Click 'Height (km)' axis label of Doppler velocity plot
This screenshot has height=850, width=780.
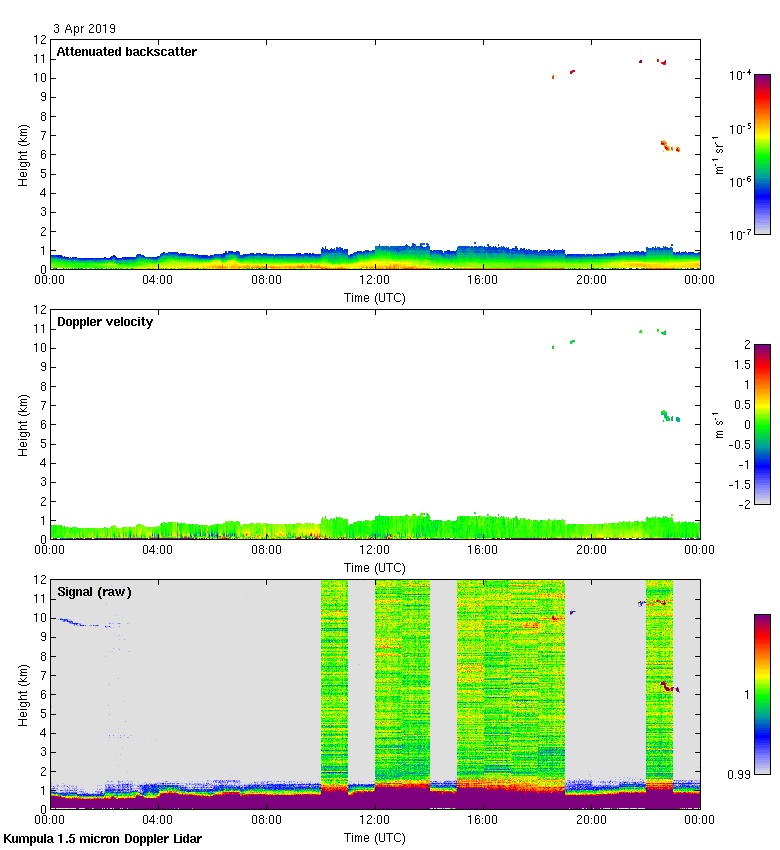pyautogui.click(x=23, y=424)
